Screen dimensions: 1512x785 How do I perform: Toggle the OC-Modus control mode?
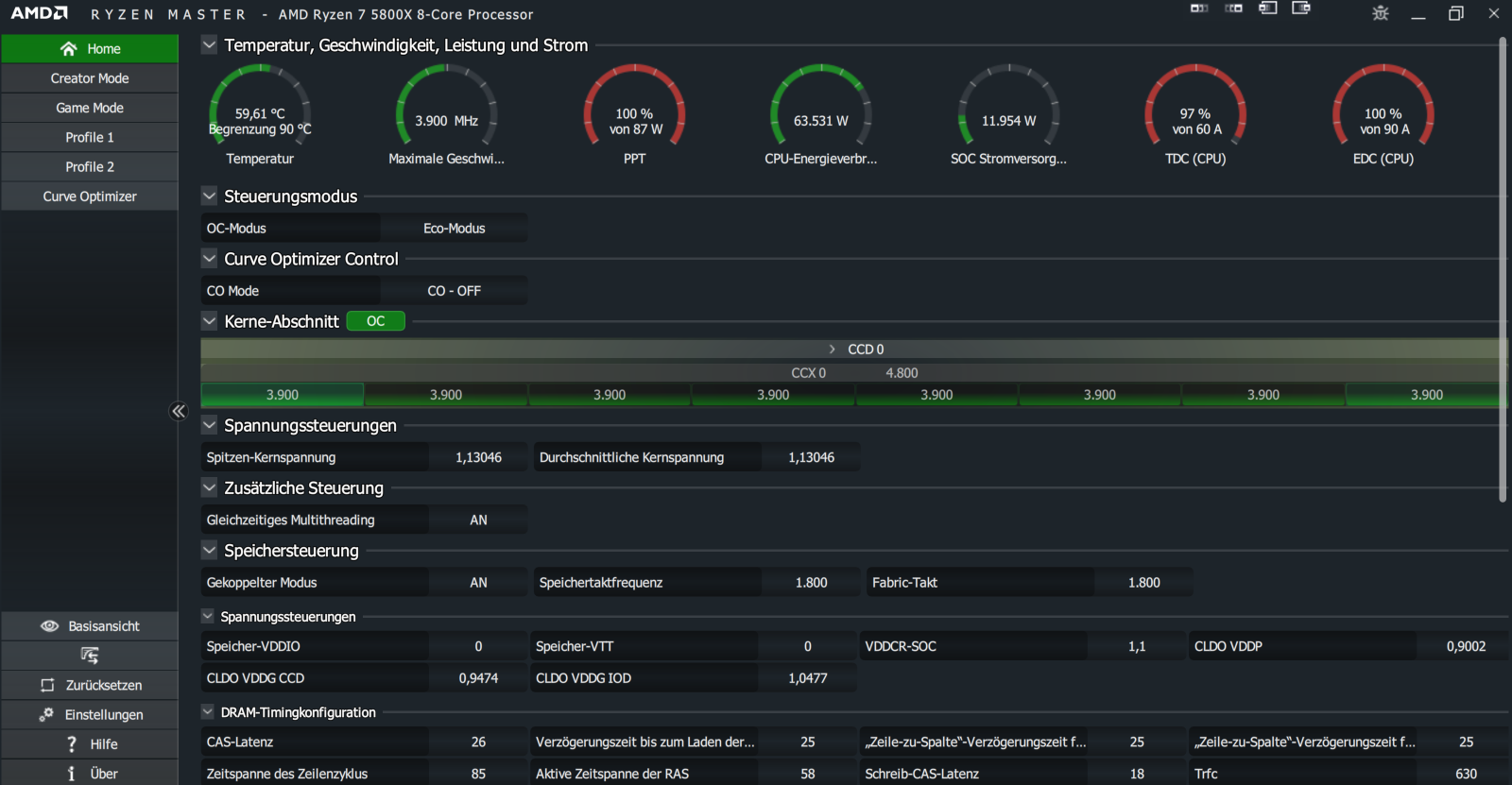point(291,229)
